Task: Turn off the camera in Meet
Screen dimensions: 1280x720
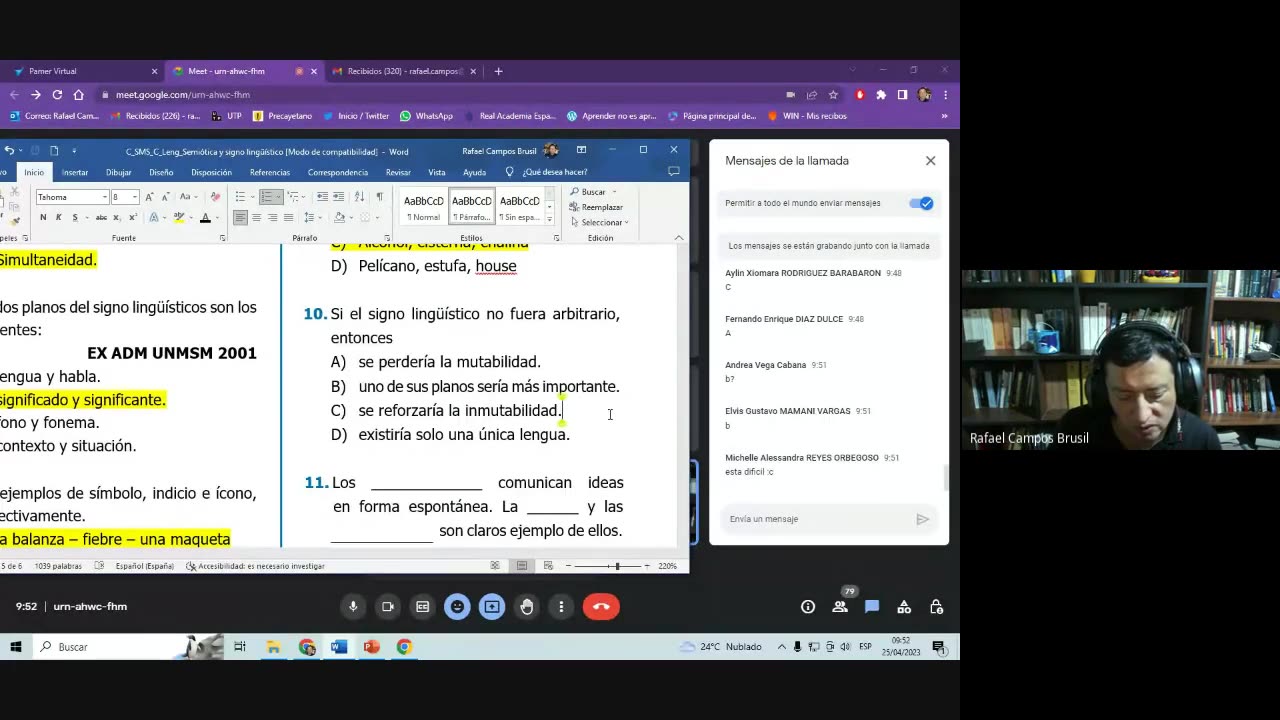Action: coord(388,606)
